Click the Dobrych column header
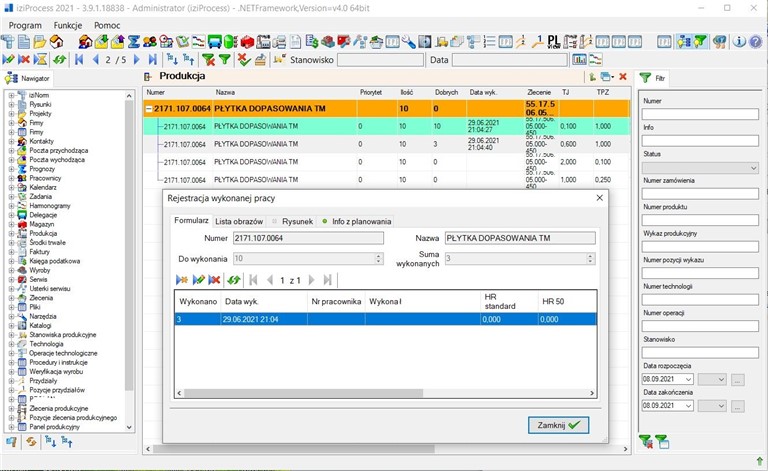 (x=446, y=92)
